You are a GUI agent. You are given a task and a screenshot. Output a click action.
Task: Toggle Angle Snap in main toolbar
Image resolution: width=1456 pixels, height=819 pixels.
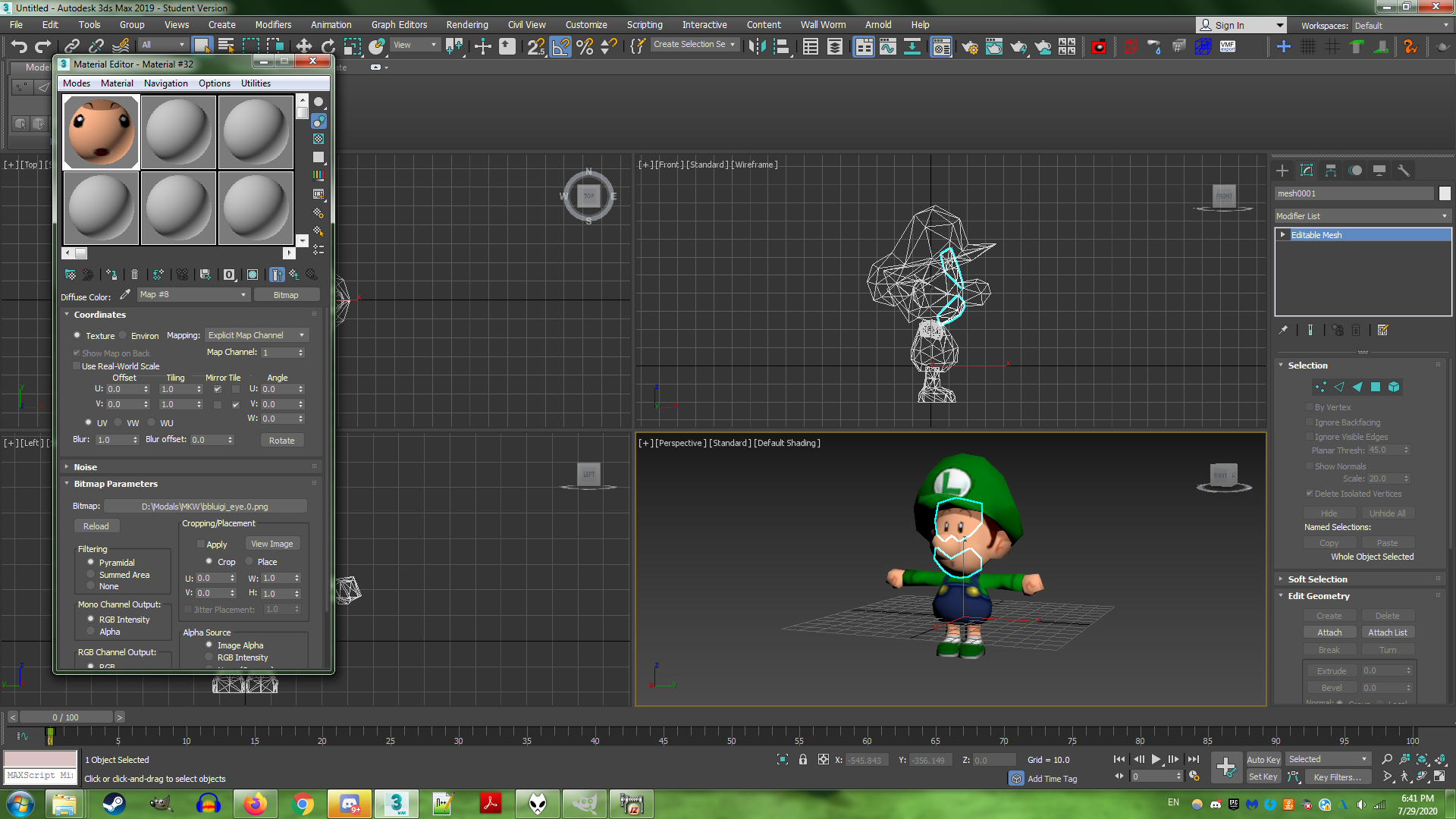point(560,46)
